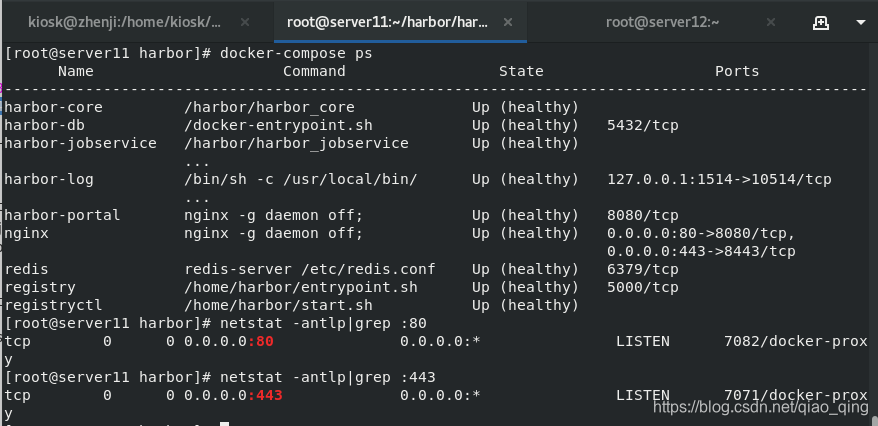Open the root@server12 terminal tab

[662, 22]
